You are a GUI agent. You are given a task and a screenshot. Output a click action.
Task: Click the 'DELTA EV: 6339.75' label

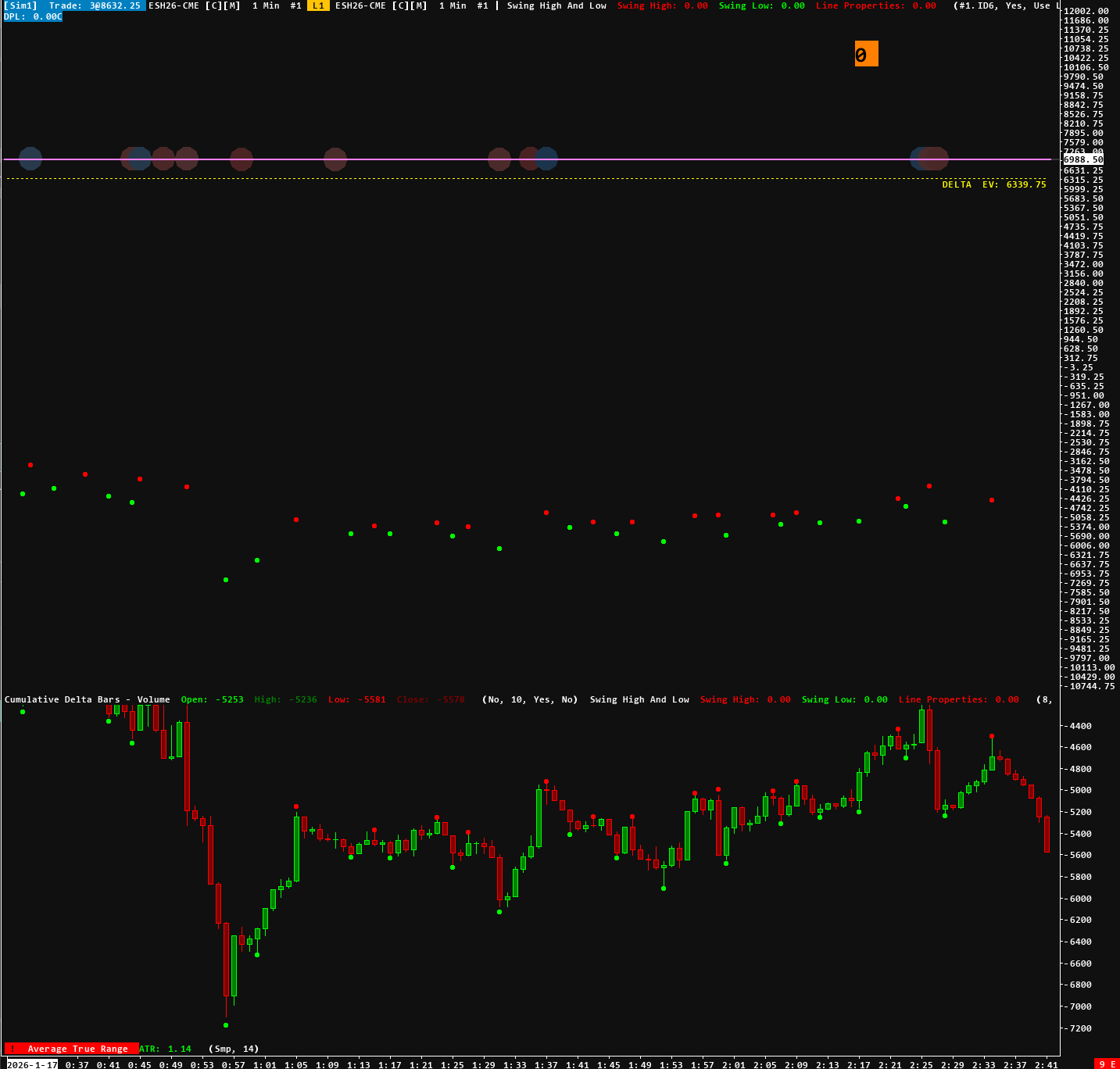click(x=994, y=184)
